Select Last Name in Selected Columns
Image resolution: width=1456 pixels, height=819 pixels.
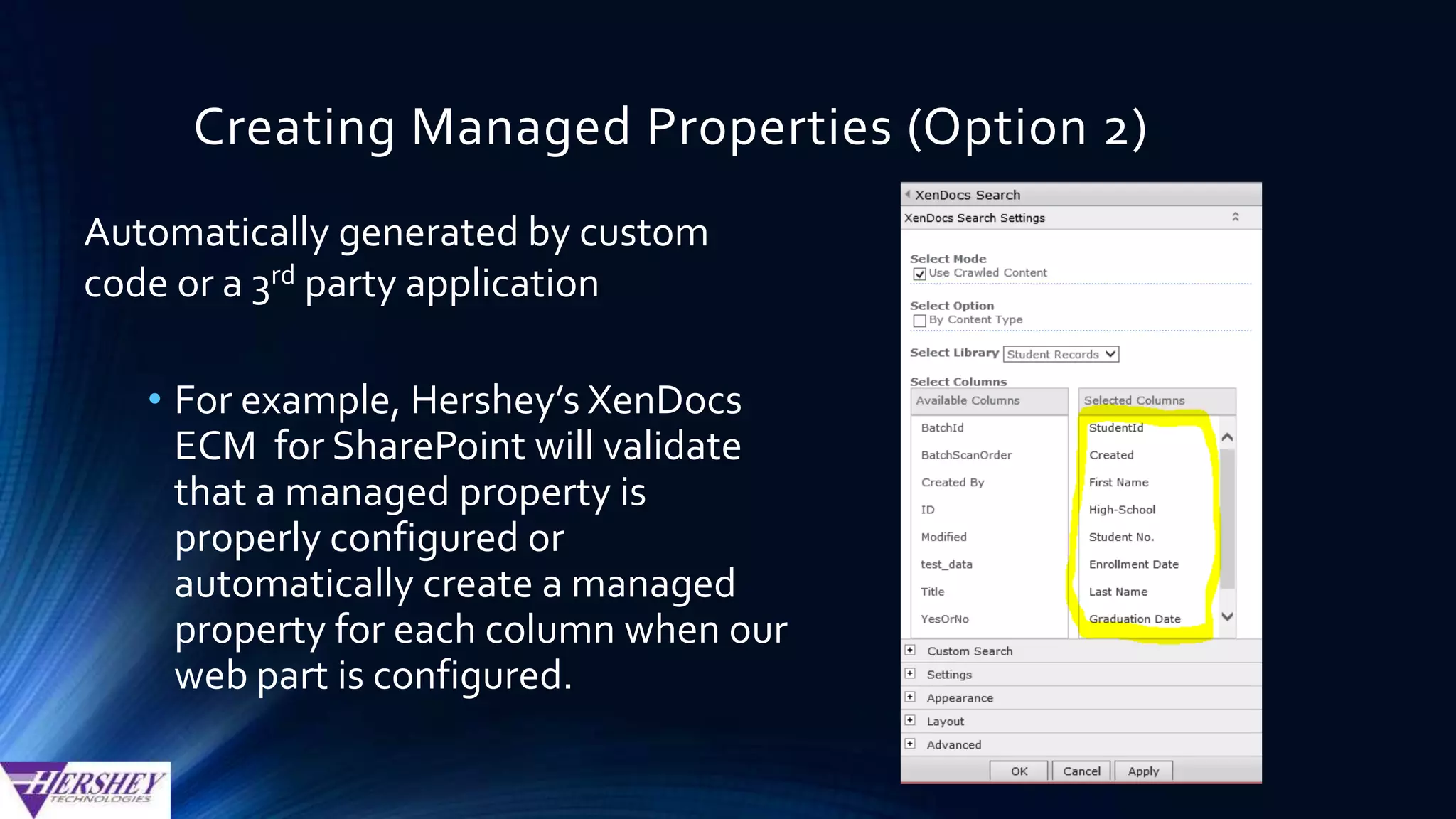1118,591
